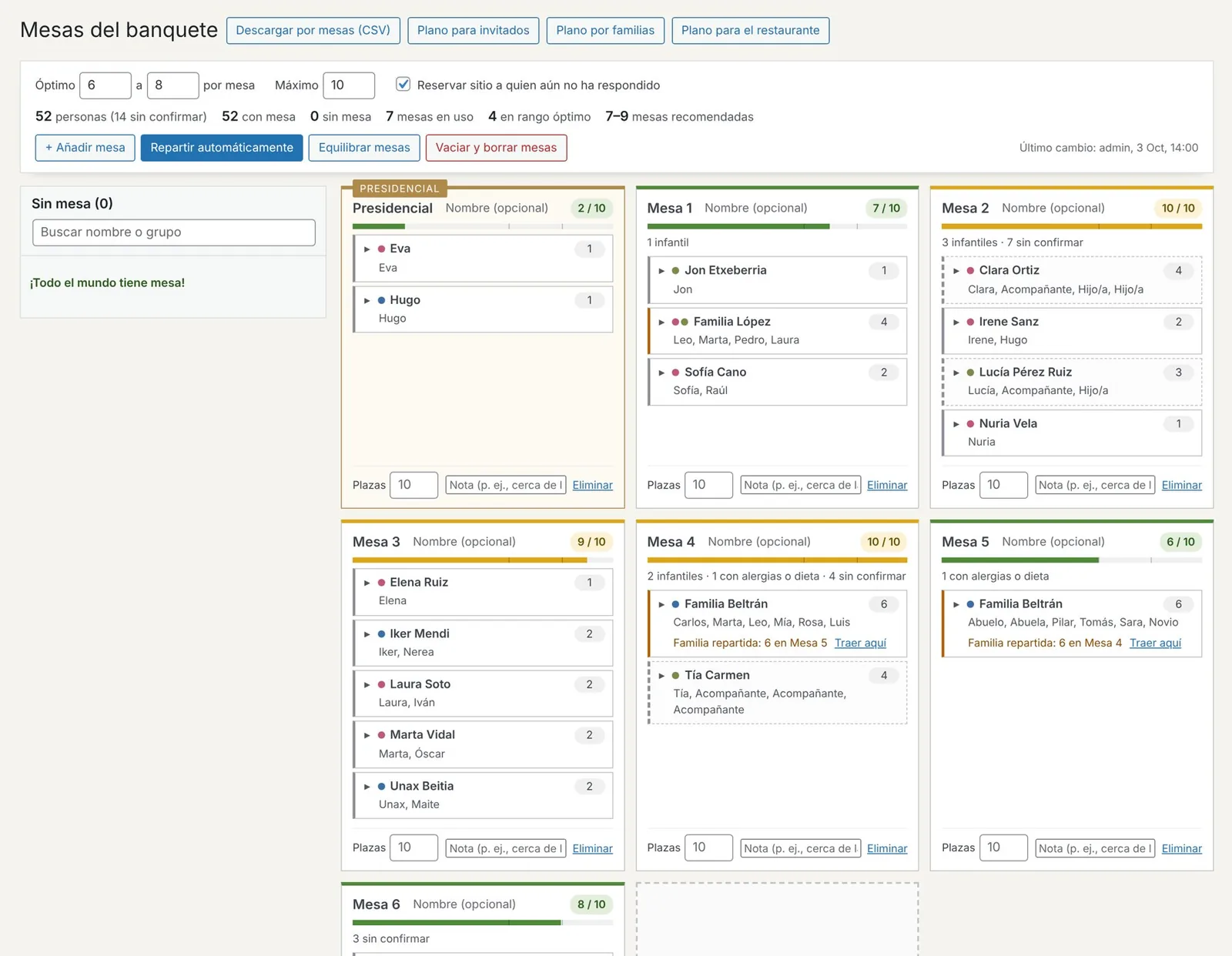Screen dimensions: 1232x956
Task: Download tables as CSV
Action: tap(313, 30)
